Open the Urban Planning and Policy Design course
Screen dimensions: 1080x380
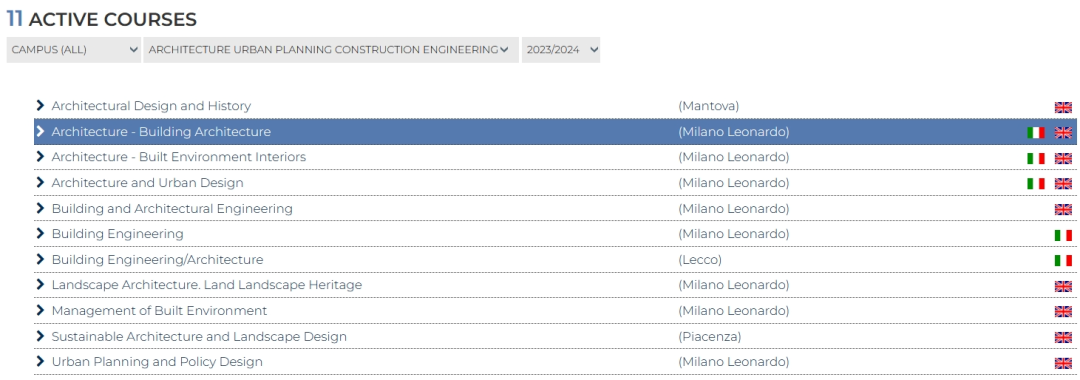[x=157, y=361]
